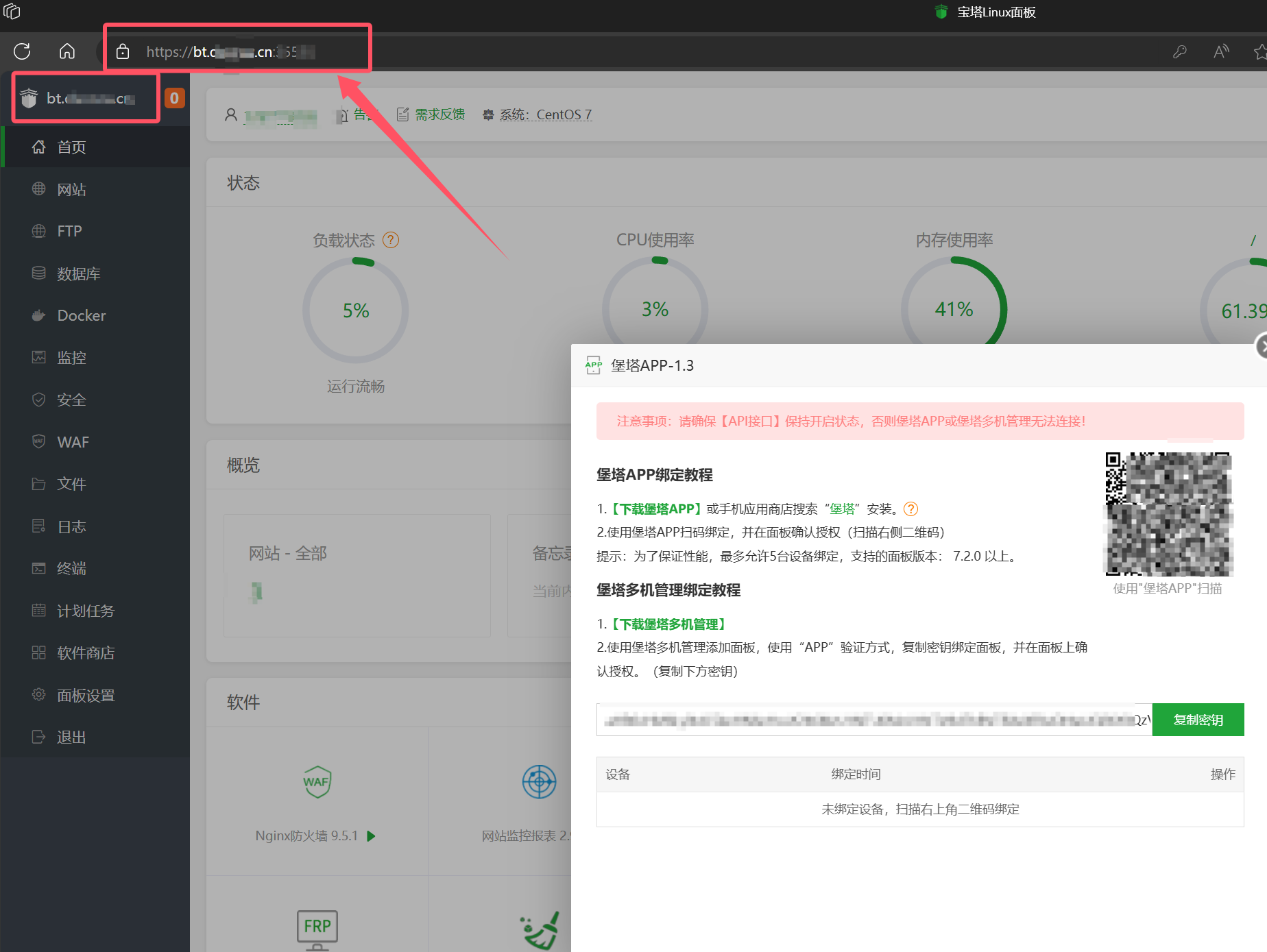Click the 绑定时间 column header
The height and width of the screenshot is (952, 1267).
(856, 774)
